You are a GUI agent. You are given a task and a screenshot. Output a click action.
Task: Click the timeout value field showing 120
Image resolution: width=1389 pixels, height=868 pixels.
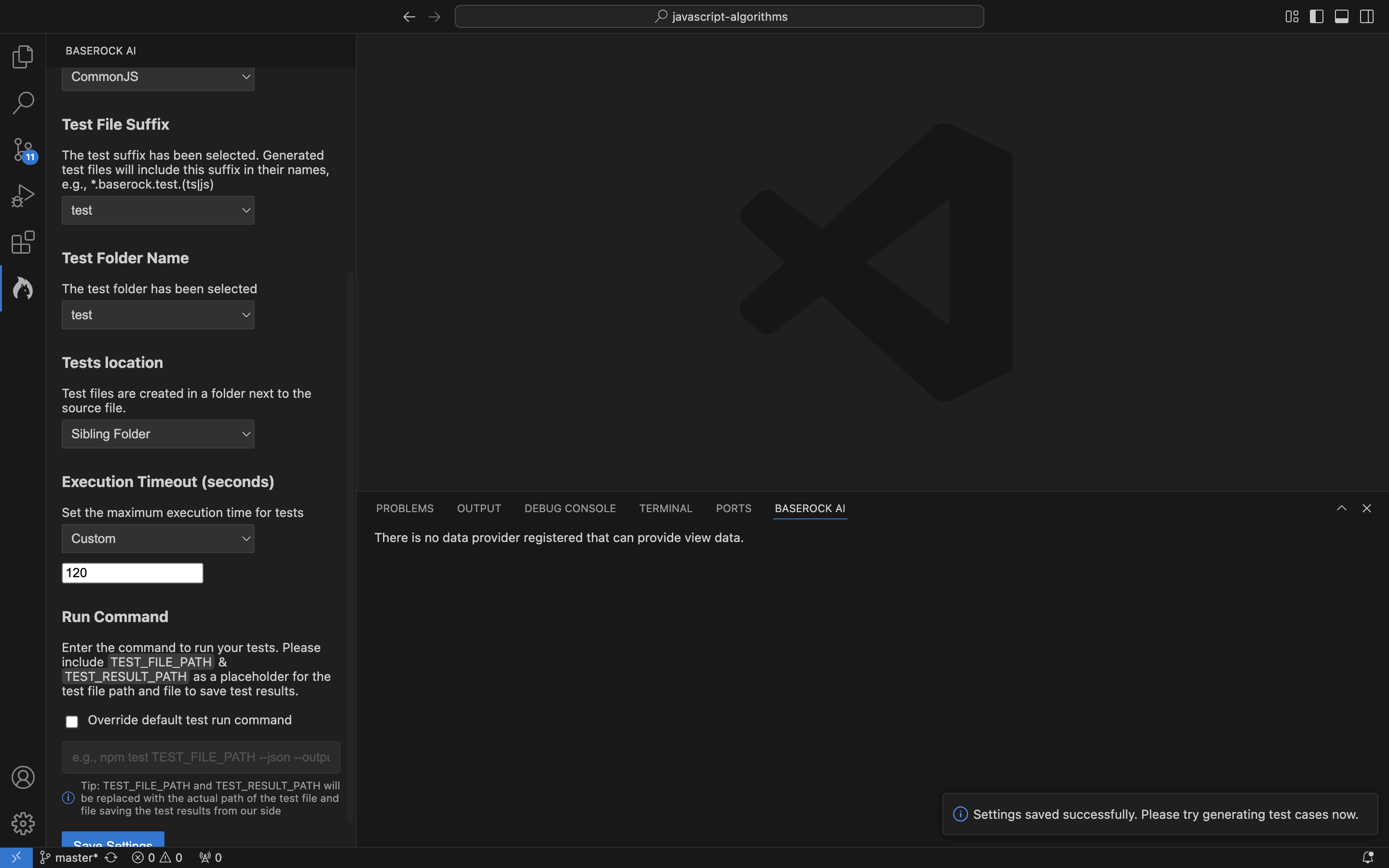tap(132, 573)
